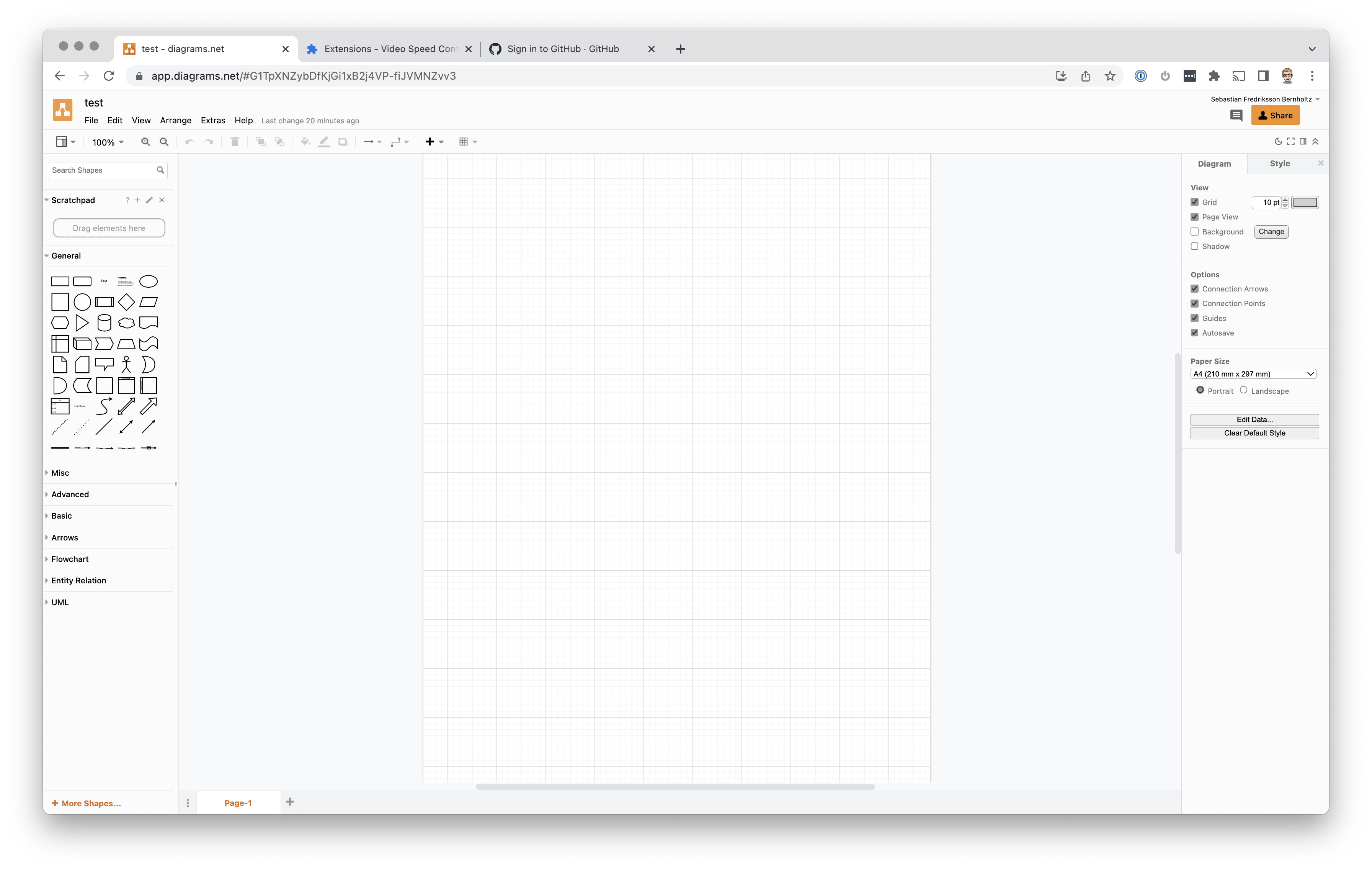Select the Landscape orientation radio button
The width and height of the screenshot is (1372, 871).
1245,390
